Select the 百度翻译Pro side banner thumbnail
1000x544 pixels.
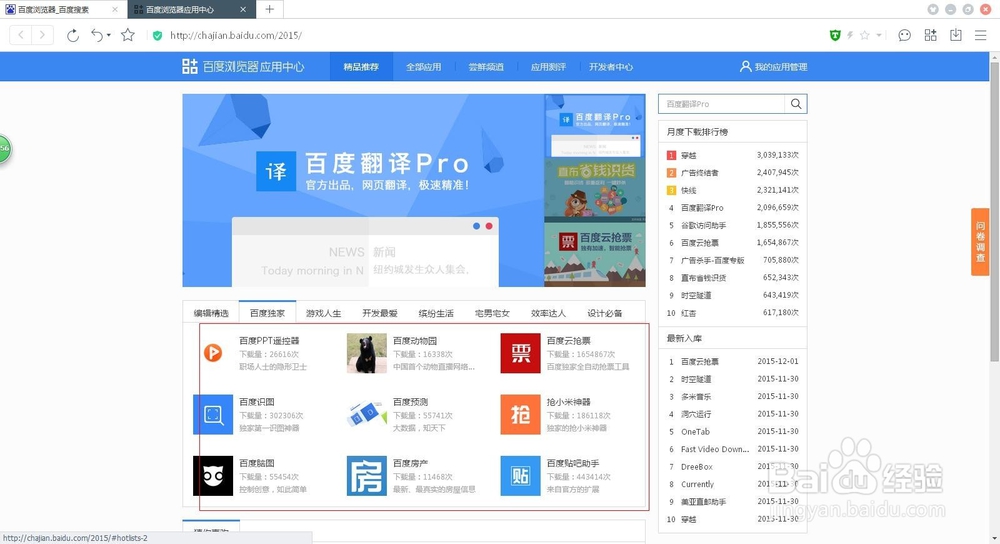pyautogui.click(x=594, y=126)
